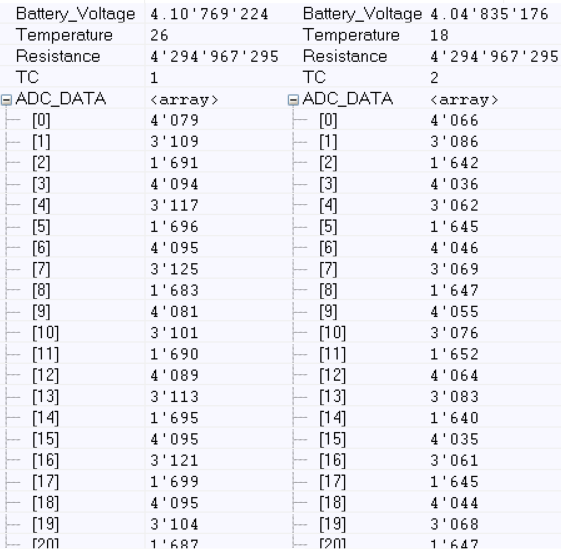The height and width of the screenshot is (549, 561).
Task: Select the right Resistance label
Action: click(345, 56)
